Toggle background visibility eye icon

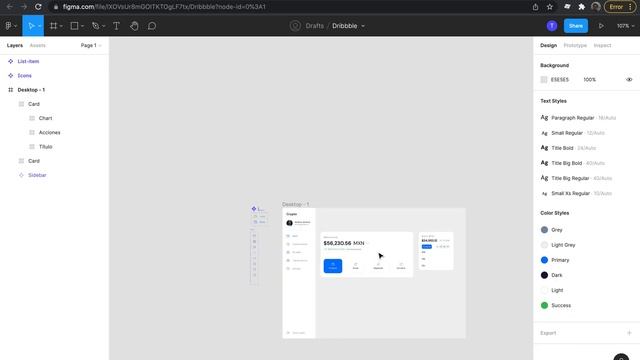[629, 80]
